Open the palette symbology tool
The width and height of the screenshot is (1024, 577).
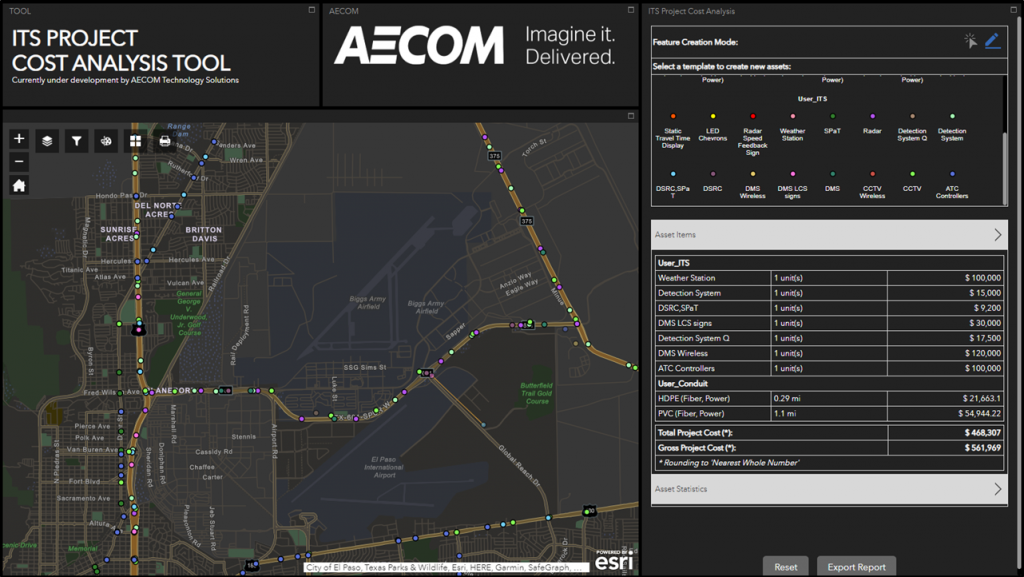(106, 141)
